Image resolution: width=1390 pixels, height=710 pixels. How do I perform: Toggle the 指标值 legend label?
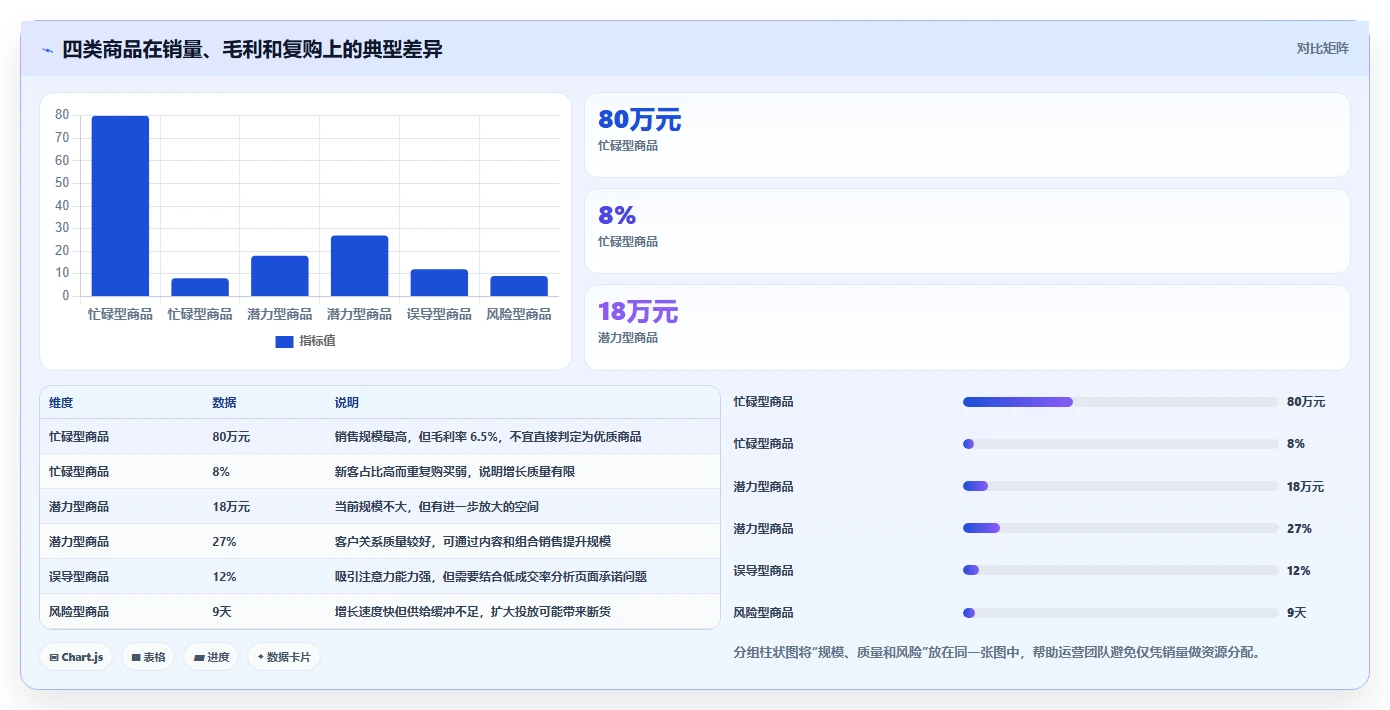(x=317, y=341)
